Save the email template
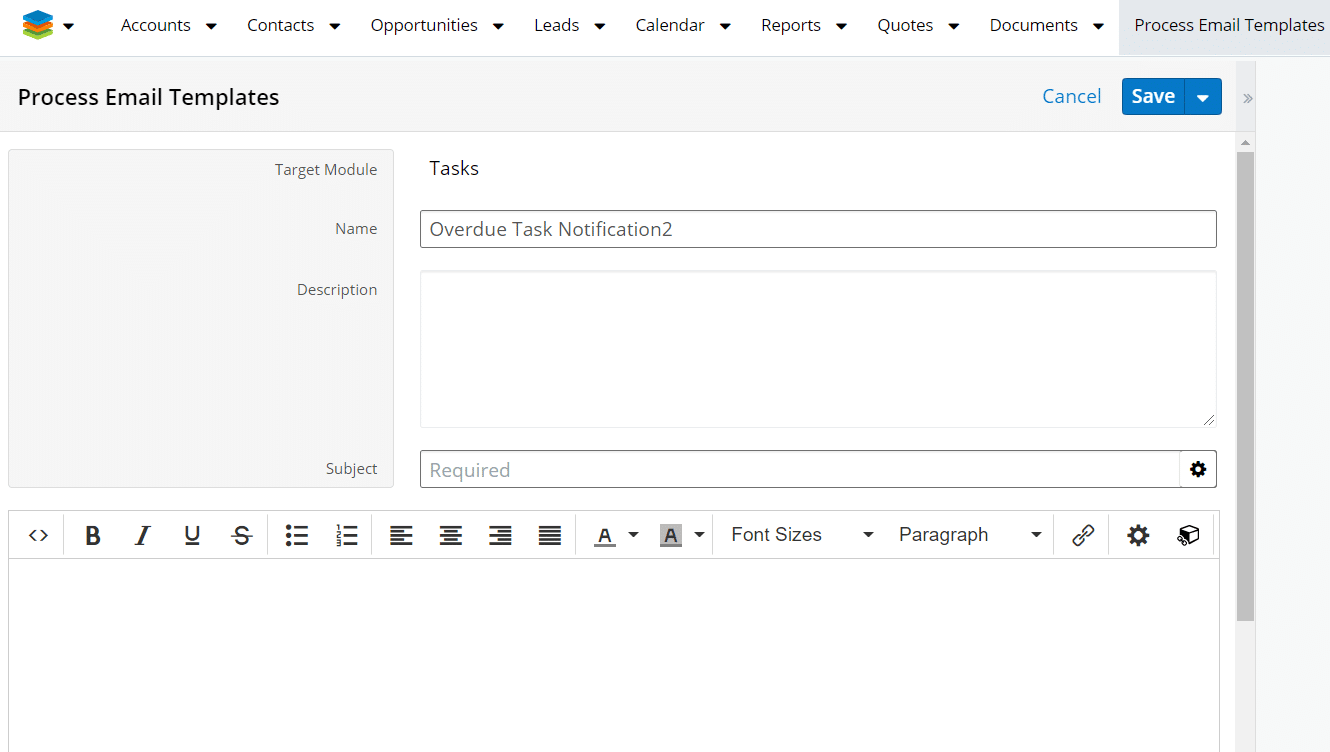Screen dimensions: 1330x752 pyautogui.click(x=1153, y=96)
